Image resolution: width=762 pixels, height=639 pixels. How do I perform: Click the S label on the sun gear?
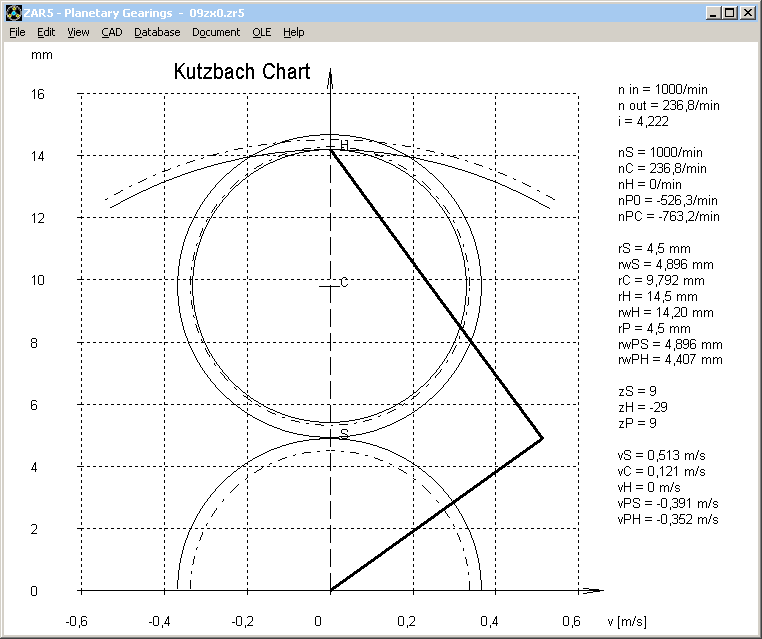pos(344,434)
